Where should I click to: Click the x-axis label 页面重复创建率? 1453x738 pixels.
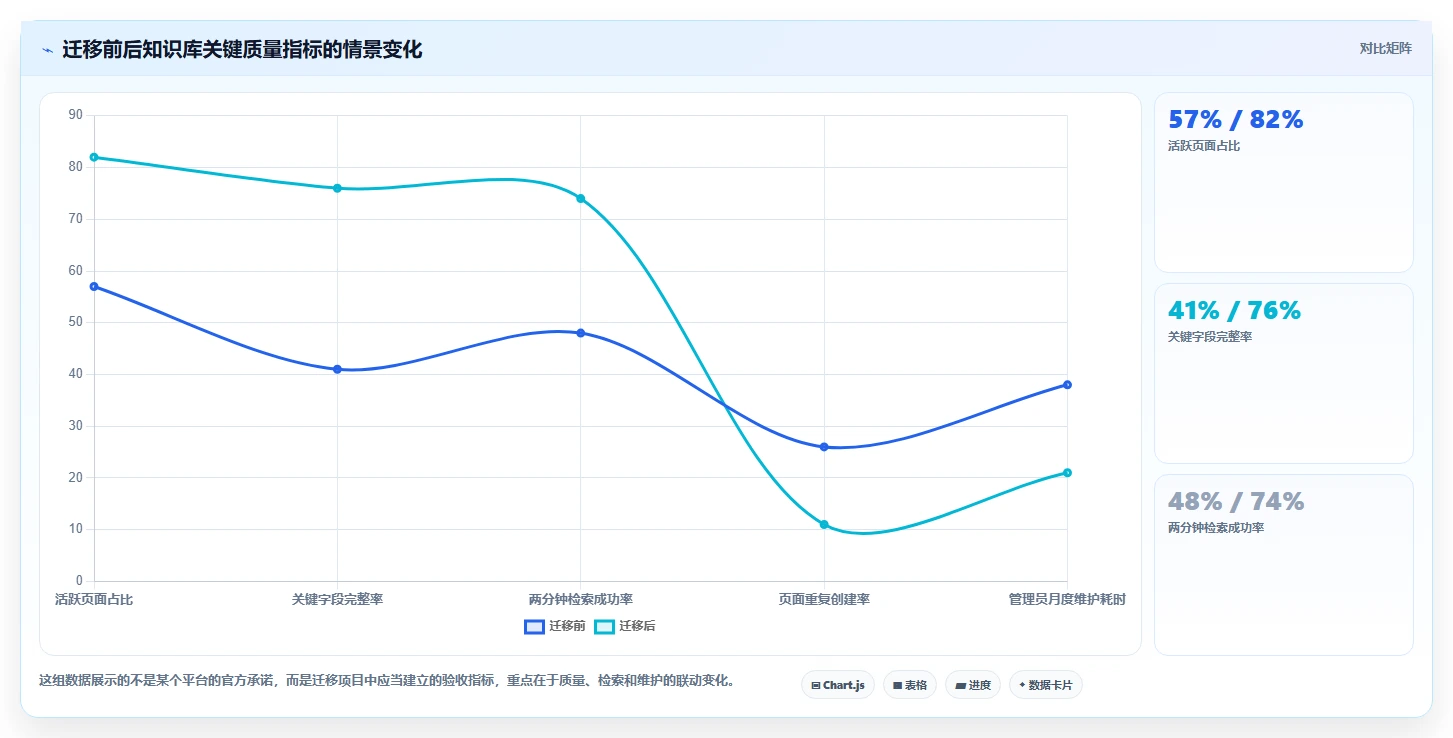(x=824, y=600)
